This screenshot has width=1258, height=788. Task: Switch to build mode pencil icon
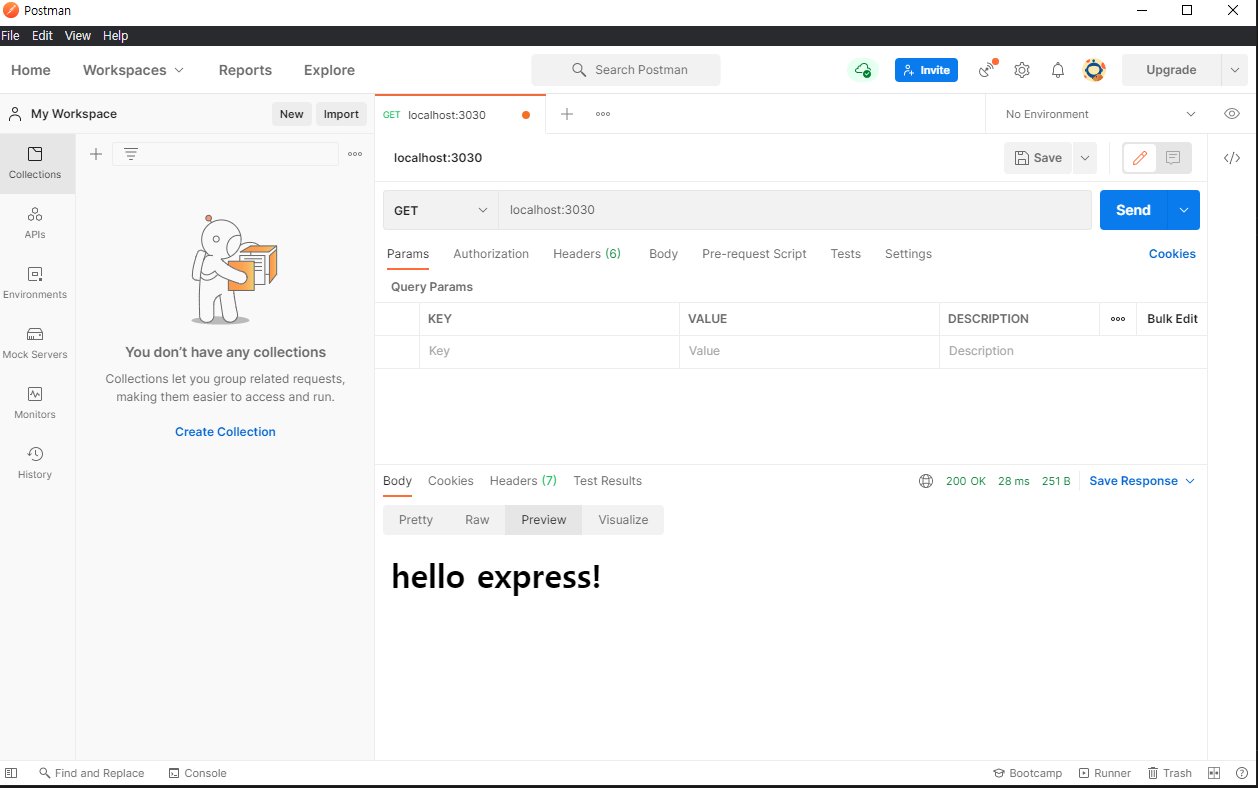tap(1140, 158)
